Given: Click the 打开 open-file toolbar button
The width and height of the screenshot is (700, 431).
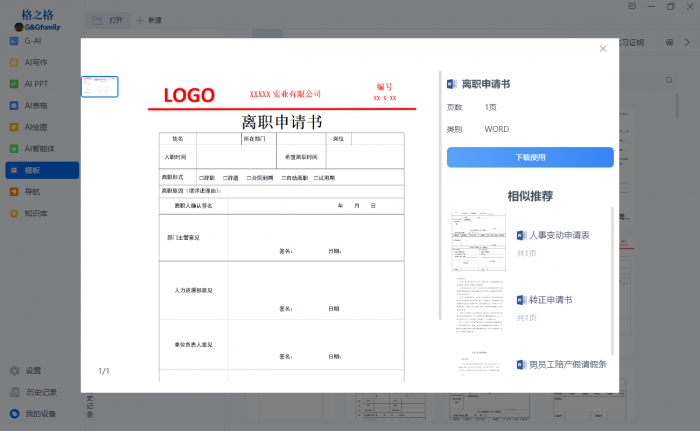Looking at the screenshot, I should [109, 19].
